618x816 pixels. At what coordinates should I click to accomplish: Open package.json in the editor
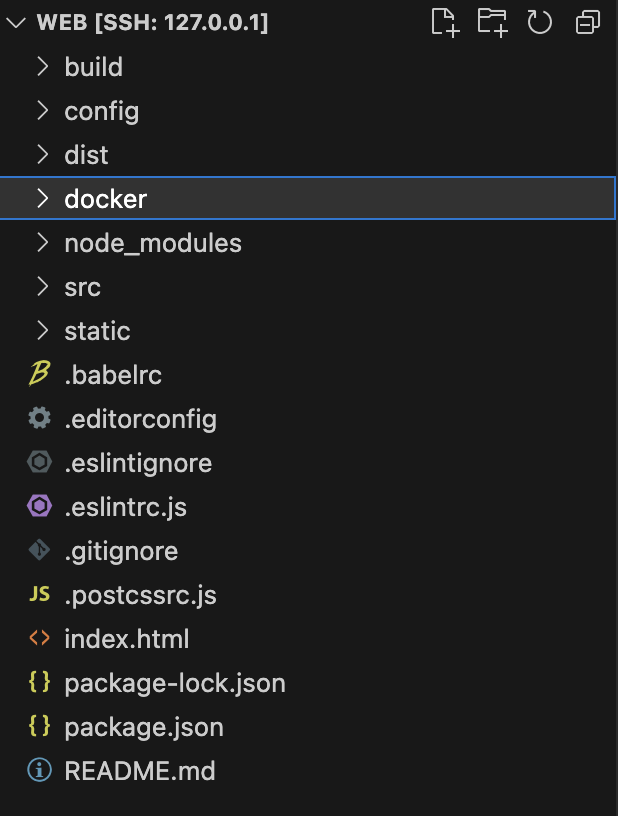(144, 727)
